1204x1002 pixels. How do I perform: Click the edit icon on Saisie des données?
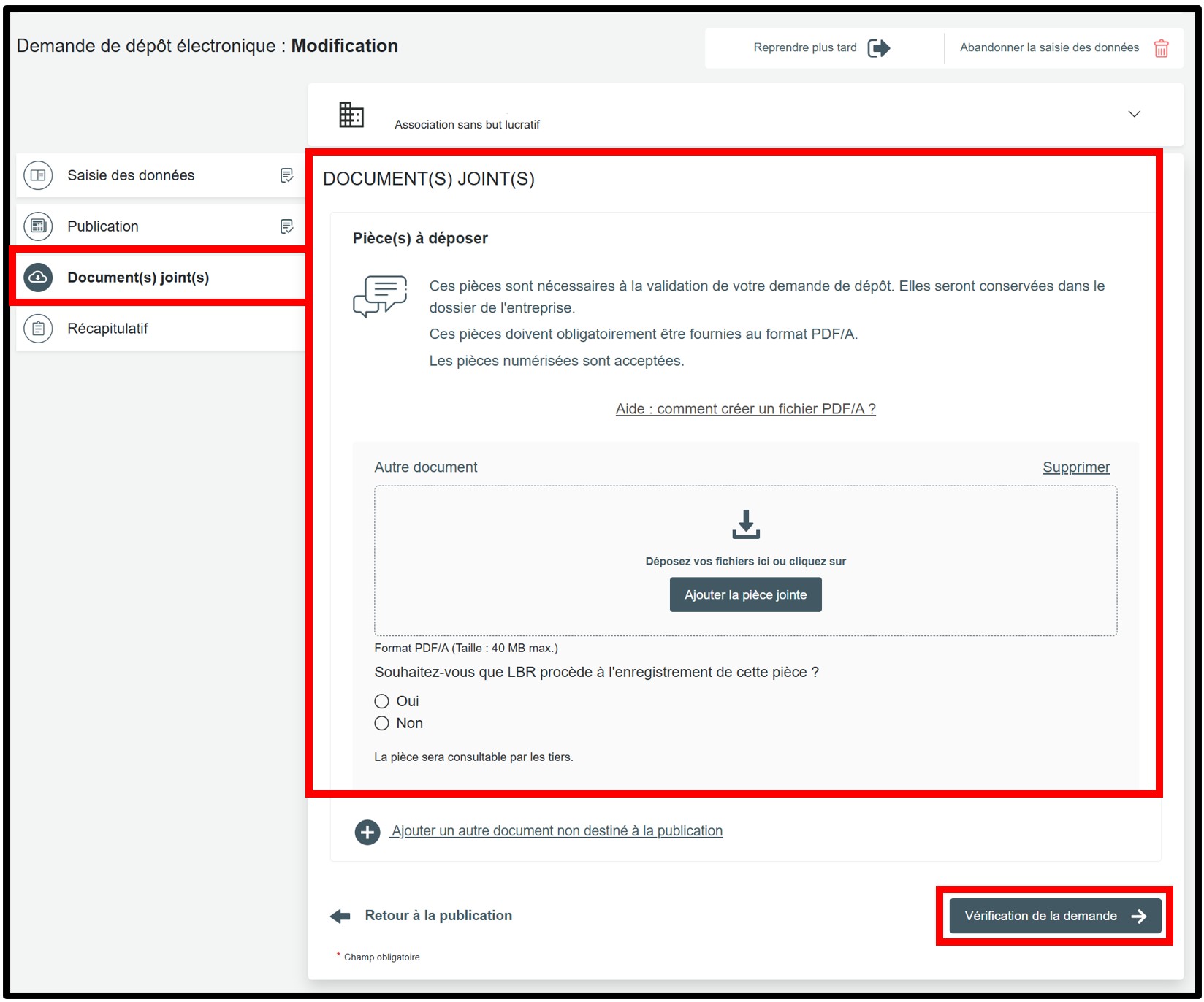286,175
